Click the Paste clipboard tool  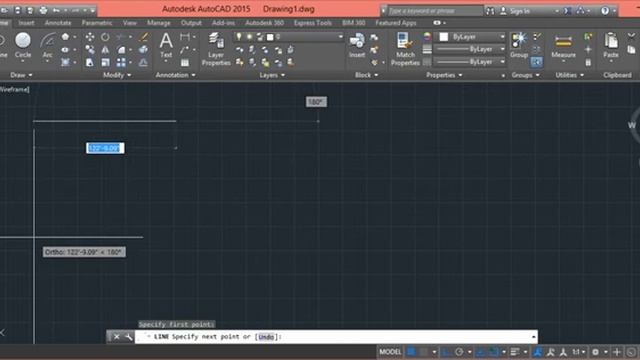coord(611,45)
